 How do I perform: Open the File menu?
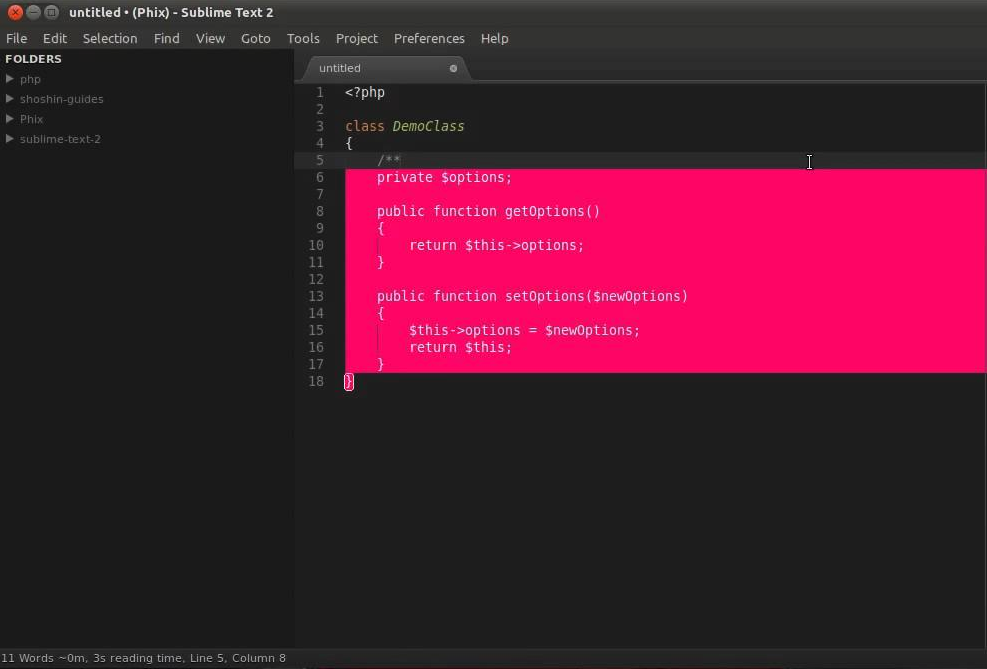[x=16, y=38]
